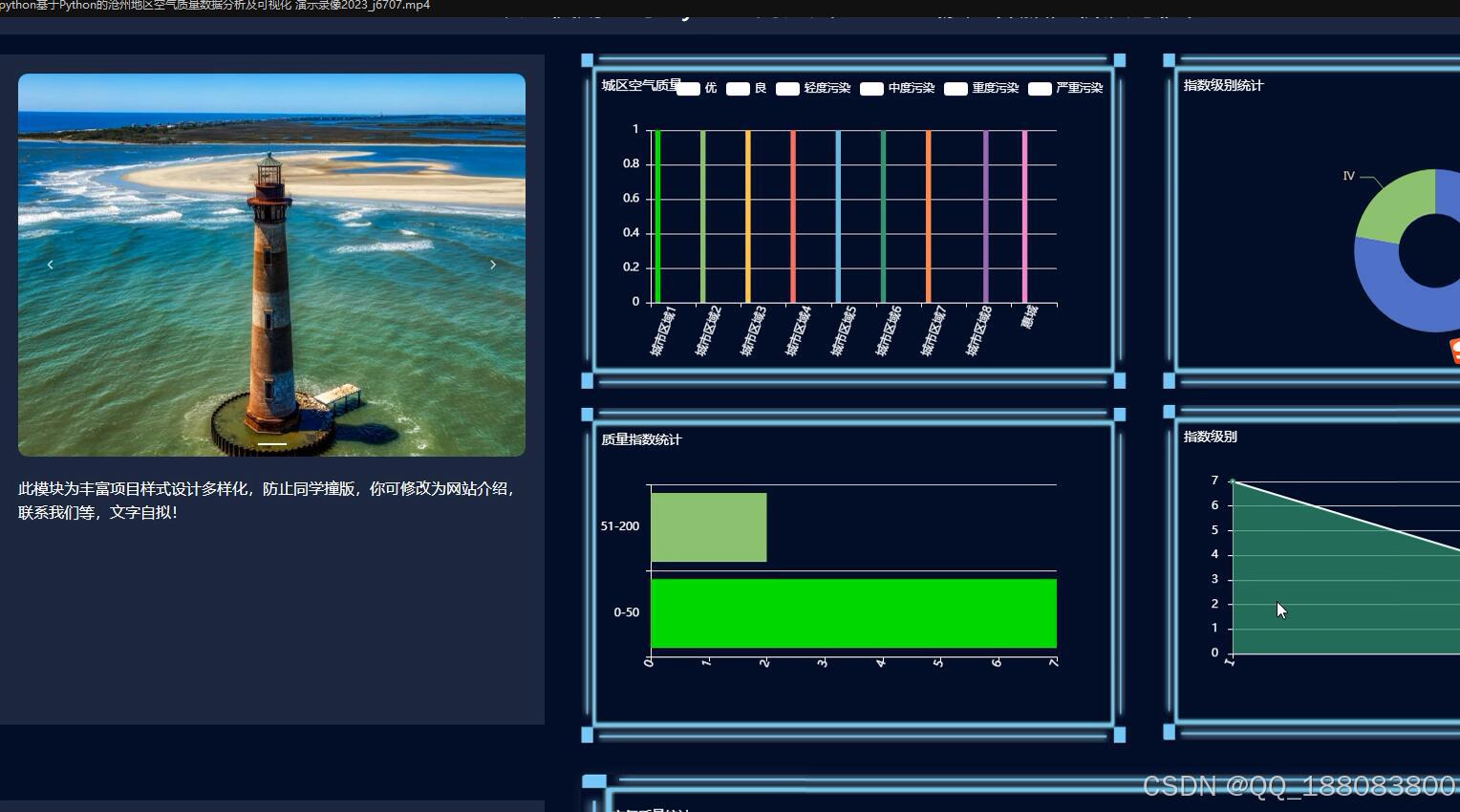Screen dimensions: 1460x812
Task: Toggle the 优 legend item in 城区空气质量 chart
Action: 688,88
